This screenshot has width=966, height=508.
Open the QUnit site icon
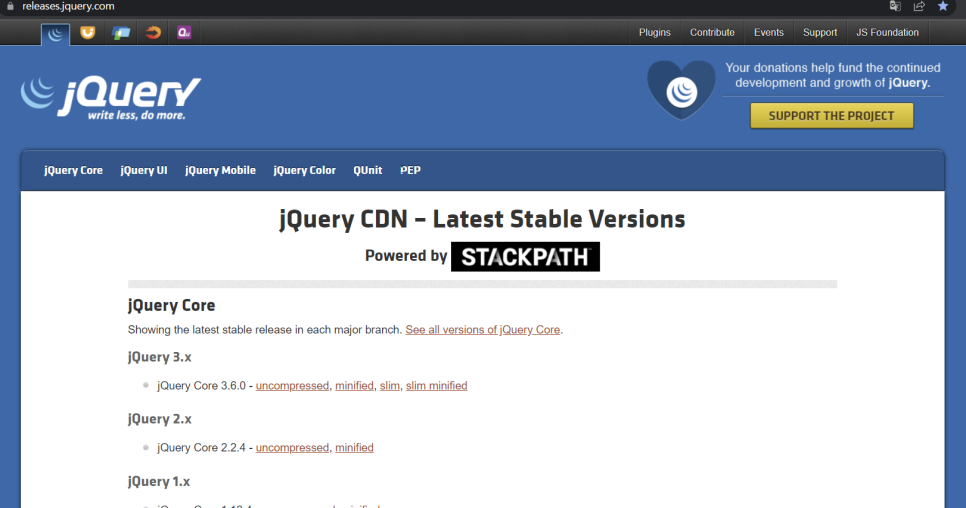click(184, 33)
